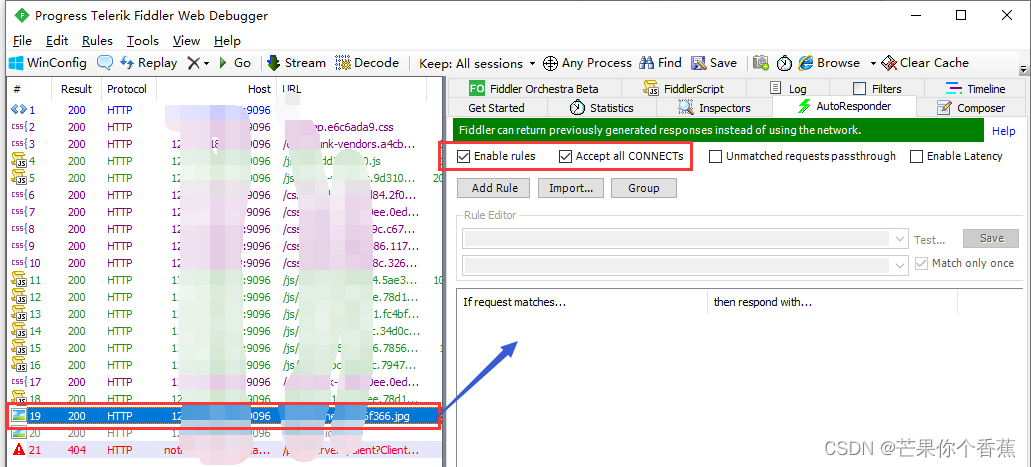Image resolution: width=1031 pixels, height=467 pixels.
Task: Select JS session number 13
Action: click(224, 314)
